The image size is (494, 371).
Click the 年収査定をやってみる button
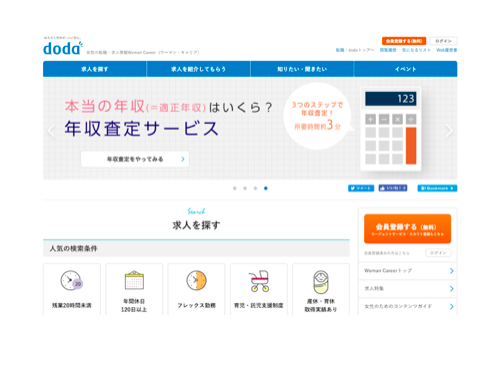(x=135, y=159)
